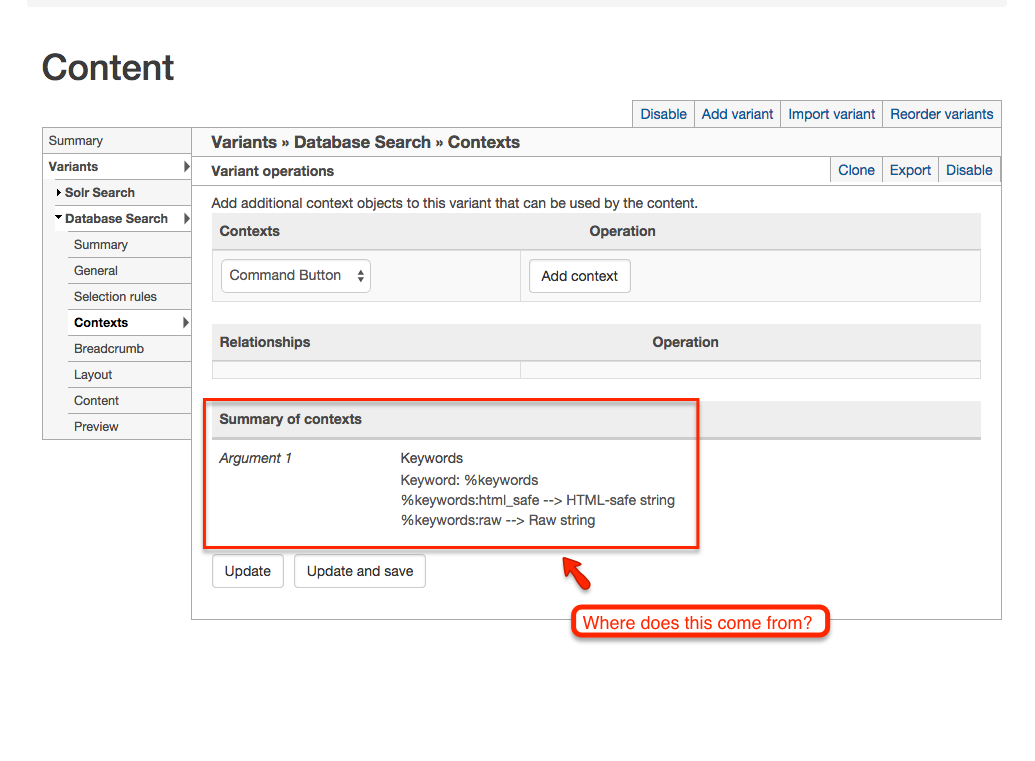Open the Layout section
The height and width of the screenshot is (761, 1035).
coord(92,374)
